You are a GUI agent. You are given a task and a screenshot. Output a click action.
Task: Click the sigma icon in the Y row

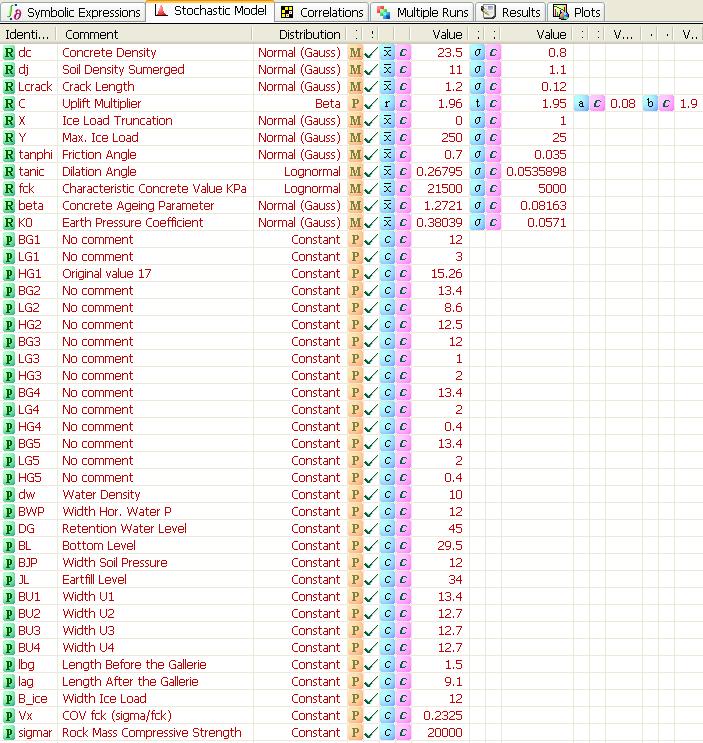[478, 138]
